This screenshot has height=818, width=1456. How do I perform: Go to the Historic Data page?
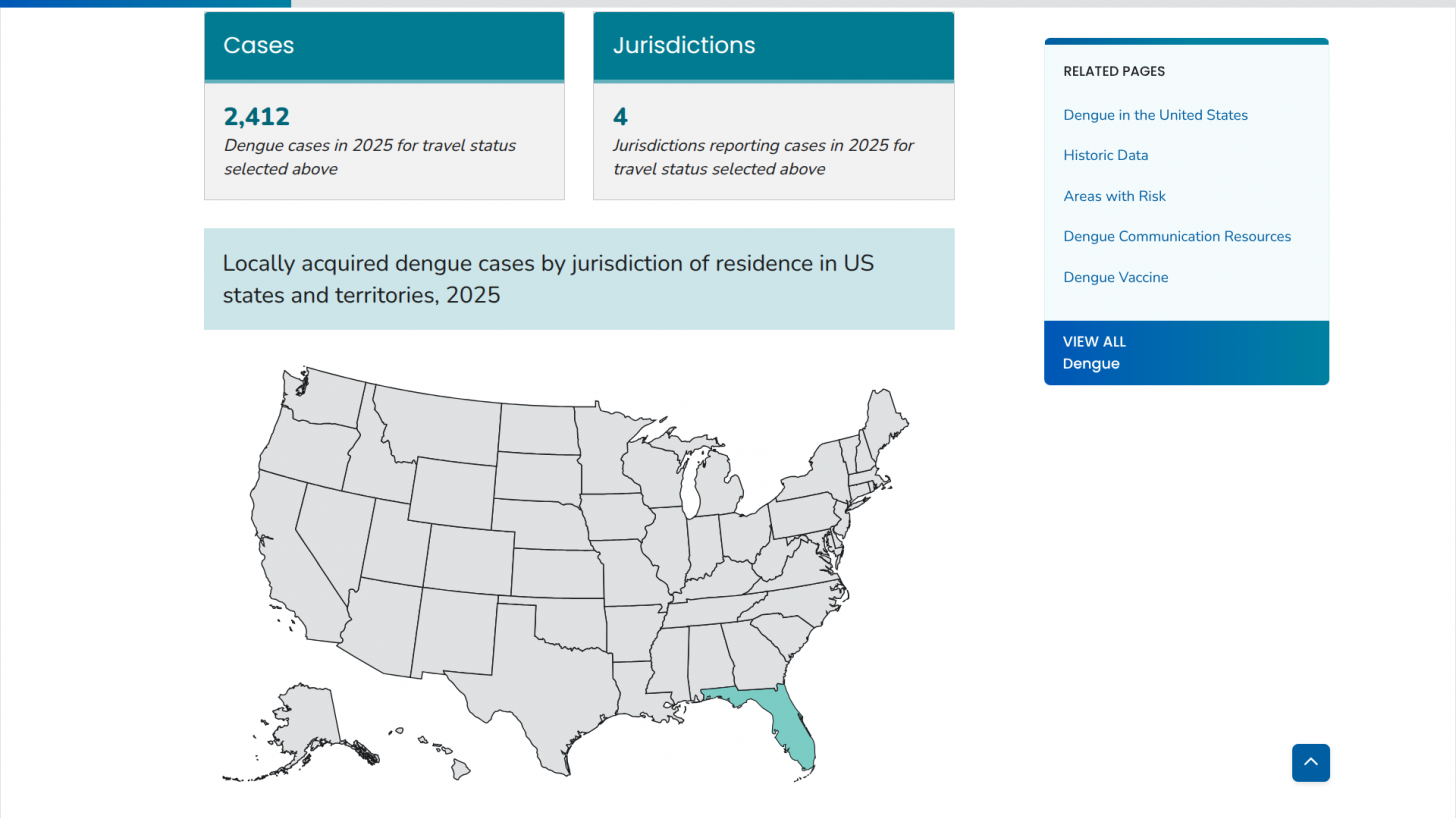click(1105, 155)
